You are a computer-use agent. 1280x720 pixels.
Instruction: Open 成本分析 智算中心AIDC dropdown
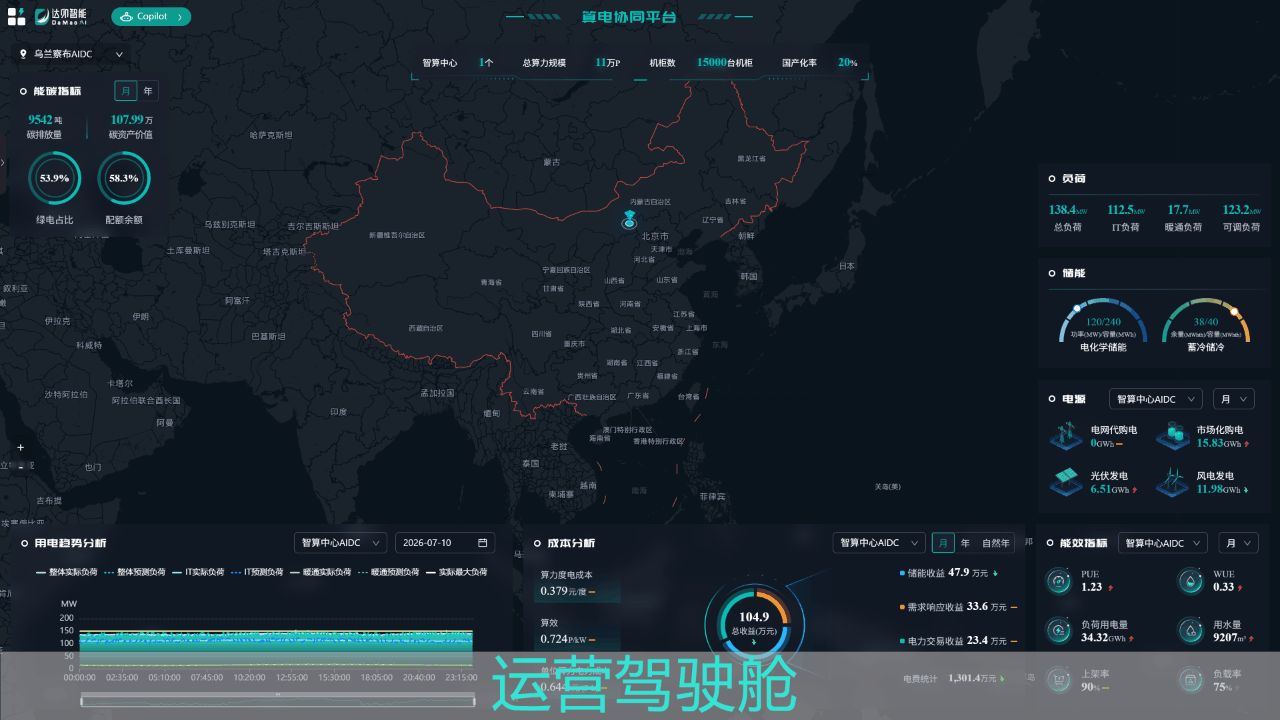(879, 543)
